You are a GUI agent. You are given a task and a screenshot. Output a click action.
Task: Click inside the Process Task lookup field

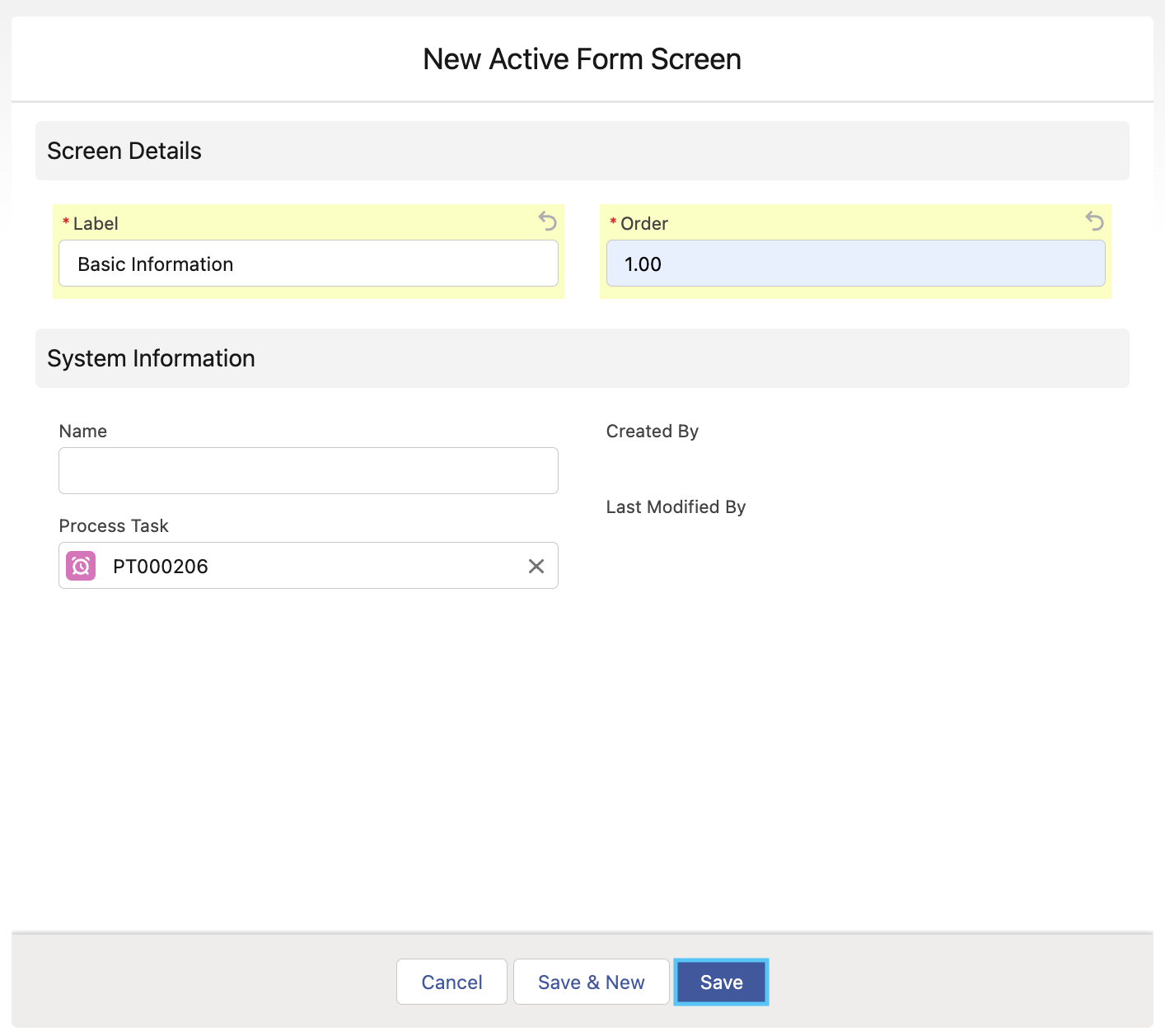pos(330,566)
